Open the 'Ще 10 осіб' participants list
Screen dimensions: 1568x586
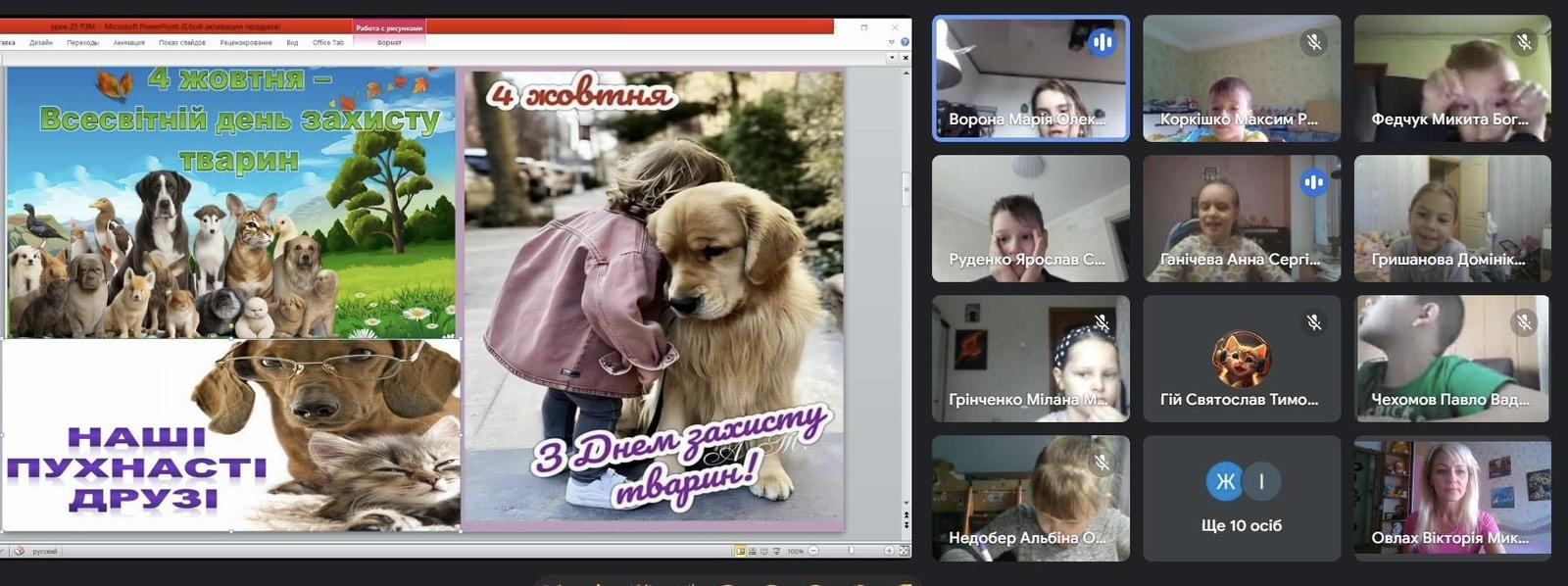(x=1242, y=499)
